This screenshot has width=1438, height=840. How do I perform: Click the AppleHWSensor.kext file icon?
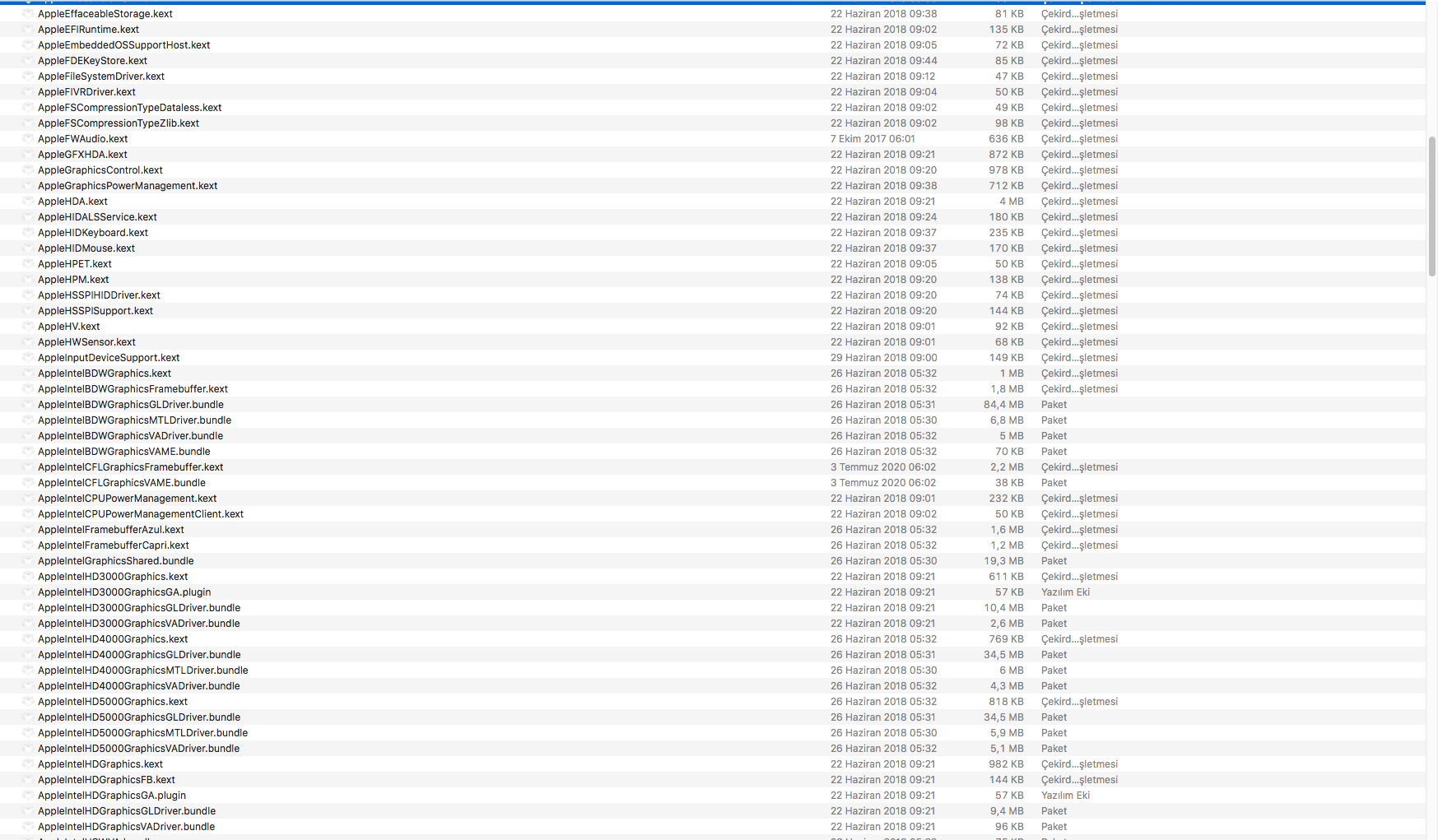click(28, 342)
